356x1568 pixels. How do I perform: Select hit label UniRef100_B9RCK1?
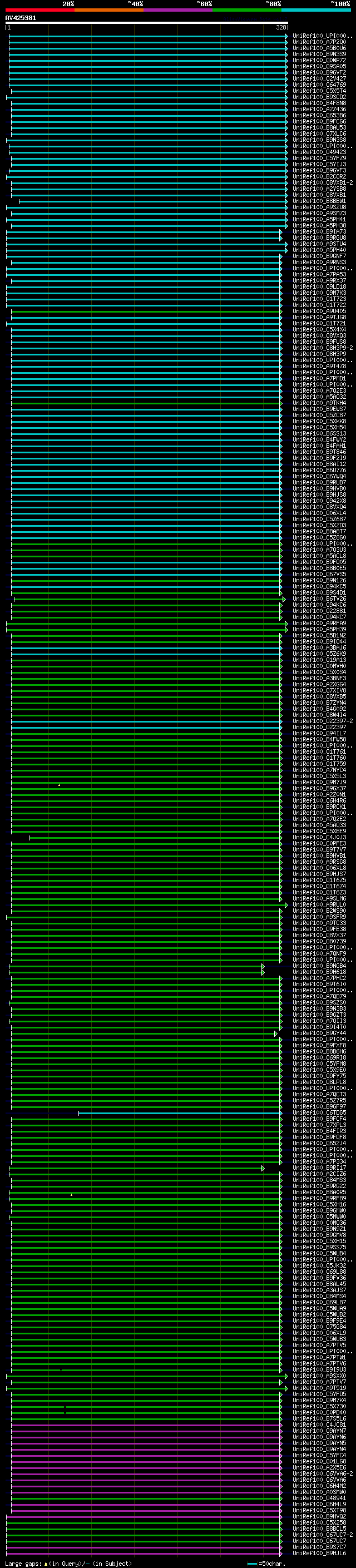(319, 807)
